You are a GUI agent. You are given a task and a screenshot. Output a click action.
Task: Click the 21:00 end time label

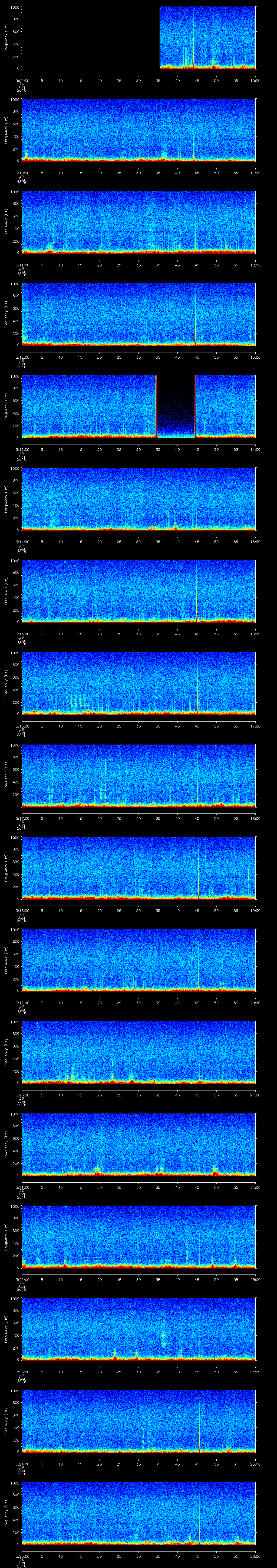(x=255, y=1095)
